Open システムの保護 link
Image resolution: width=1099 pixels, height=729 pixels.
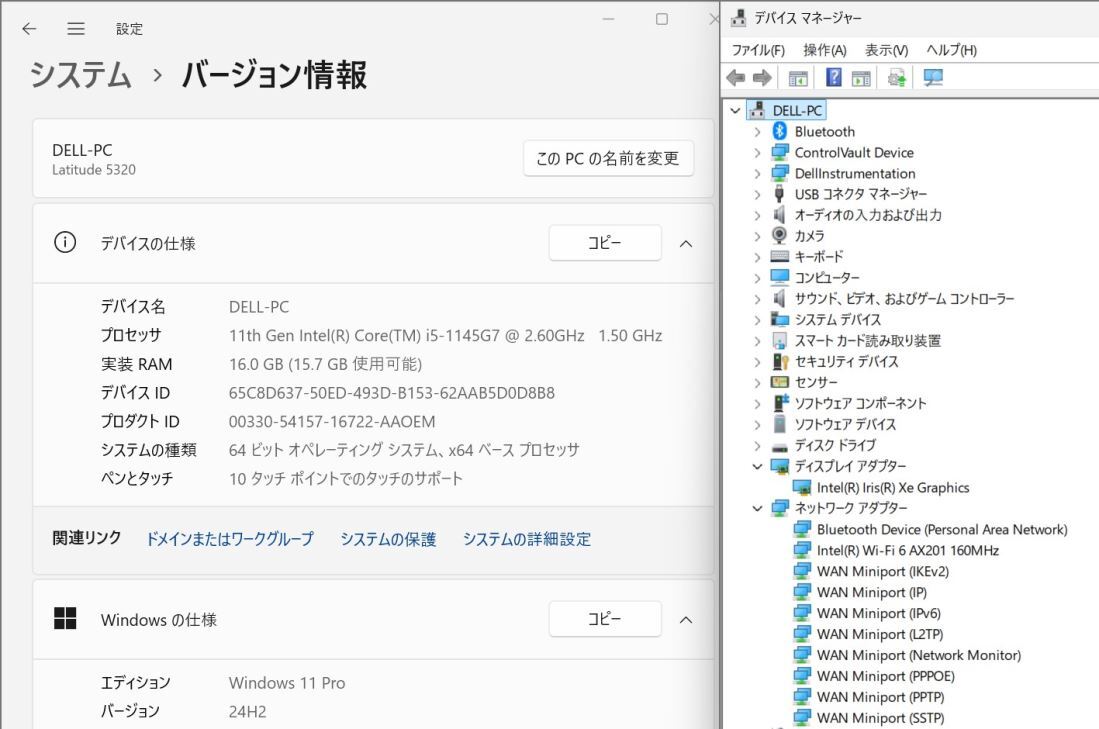(388, 538)
